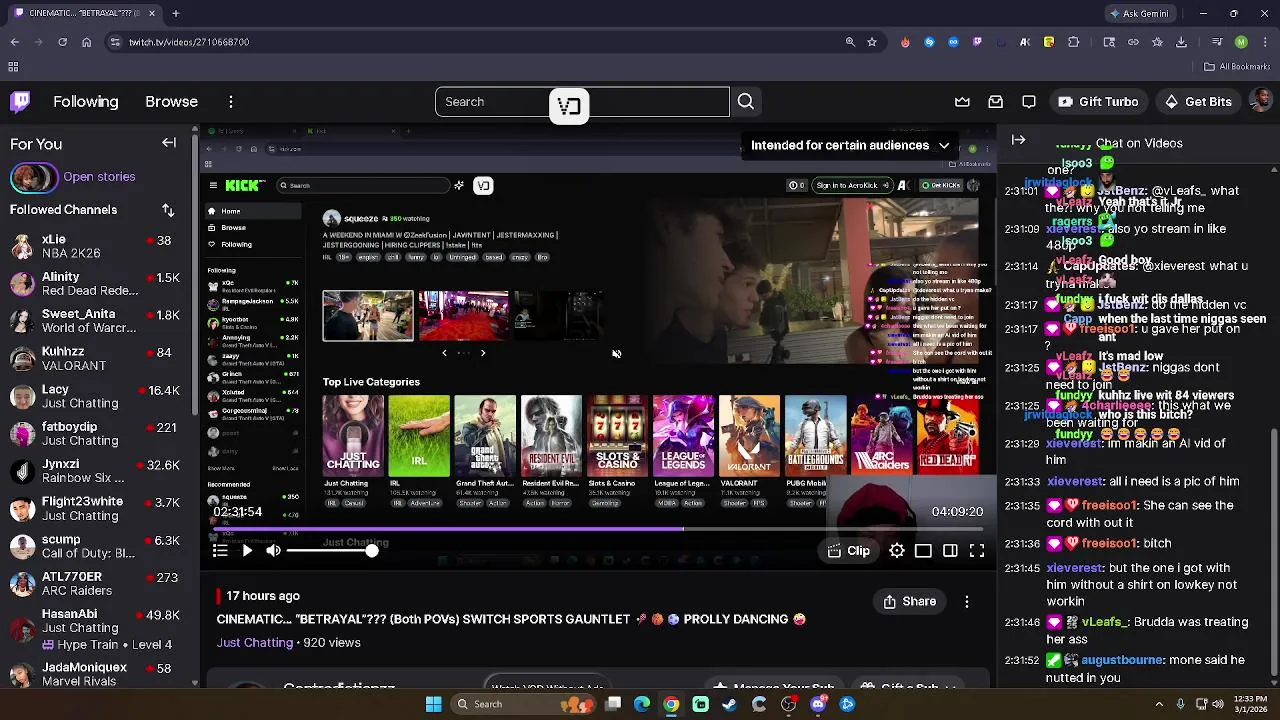Open the chapters list icon in player
The image size is (1280, 720).
[220, 551]
